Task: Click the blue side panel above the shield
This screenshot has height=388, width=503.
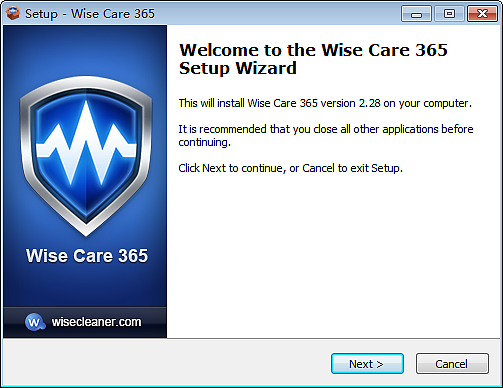Action: [85, 50]
